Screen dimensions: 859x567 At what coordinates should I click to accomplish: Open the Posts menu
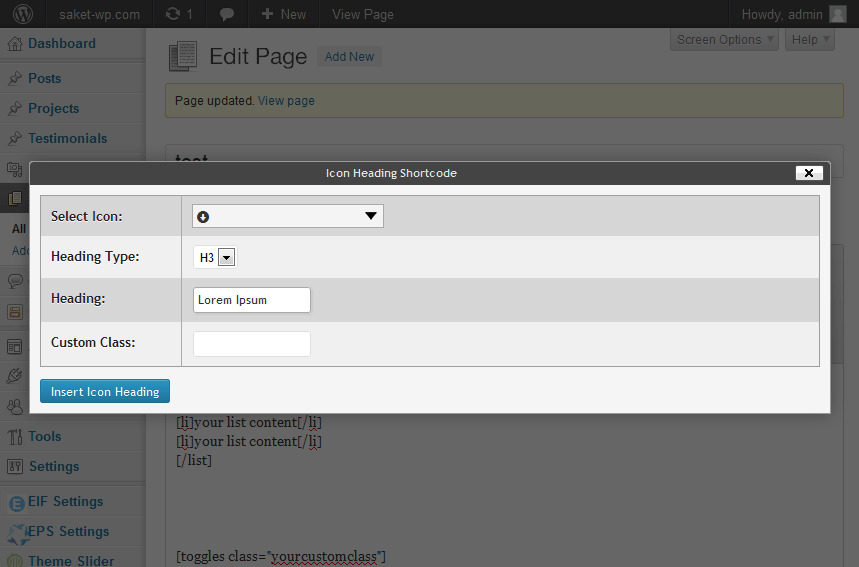tap(44, 78)
